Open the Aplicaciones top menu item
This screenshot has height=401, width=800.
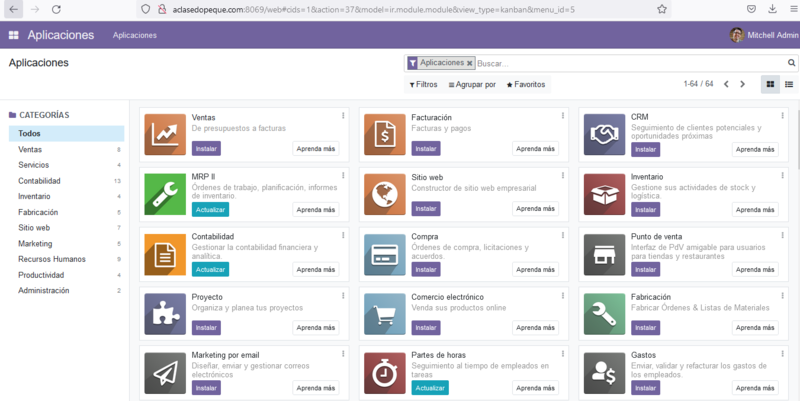click(x=135, y=35)
